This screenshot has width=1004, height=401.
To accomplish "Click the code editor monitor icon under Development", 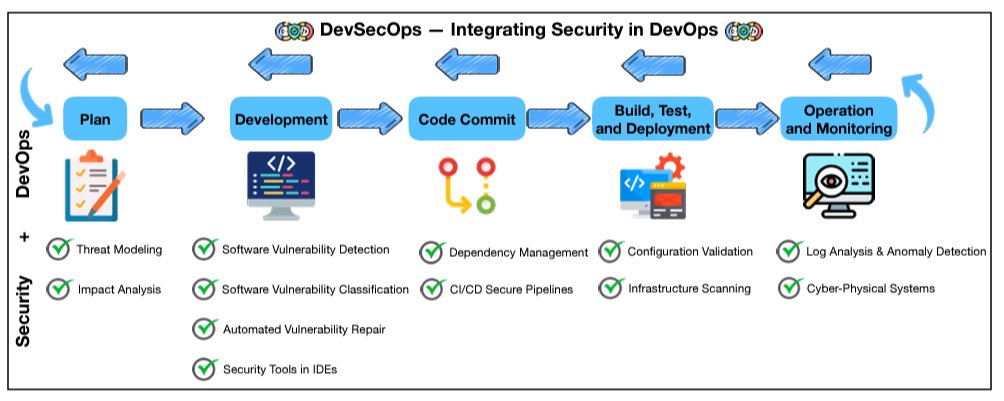I will 281,186.
